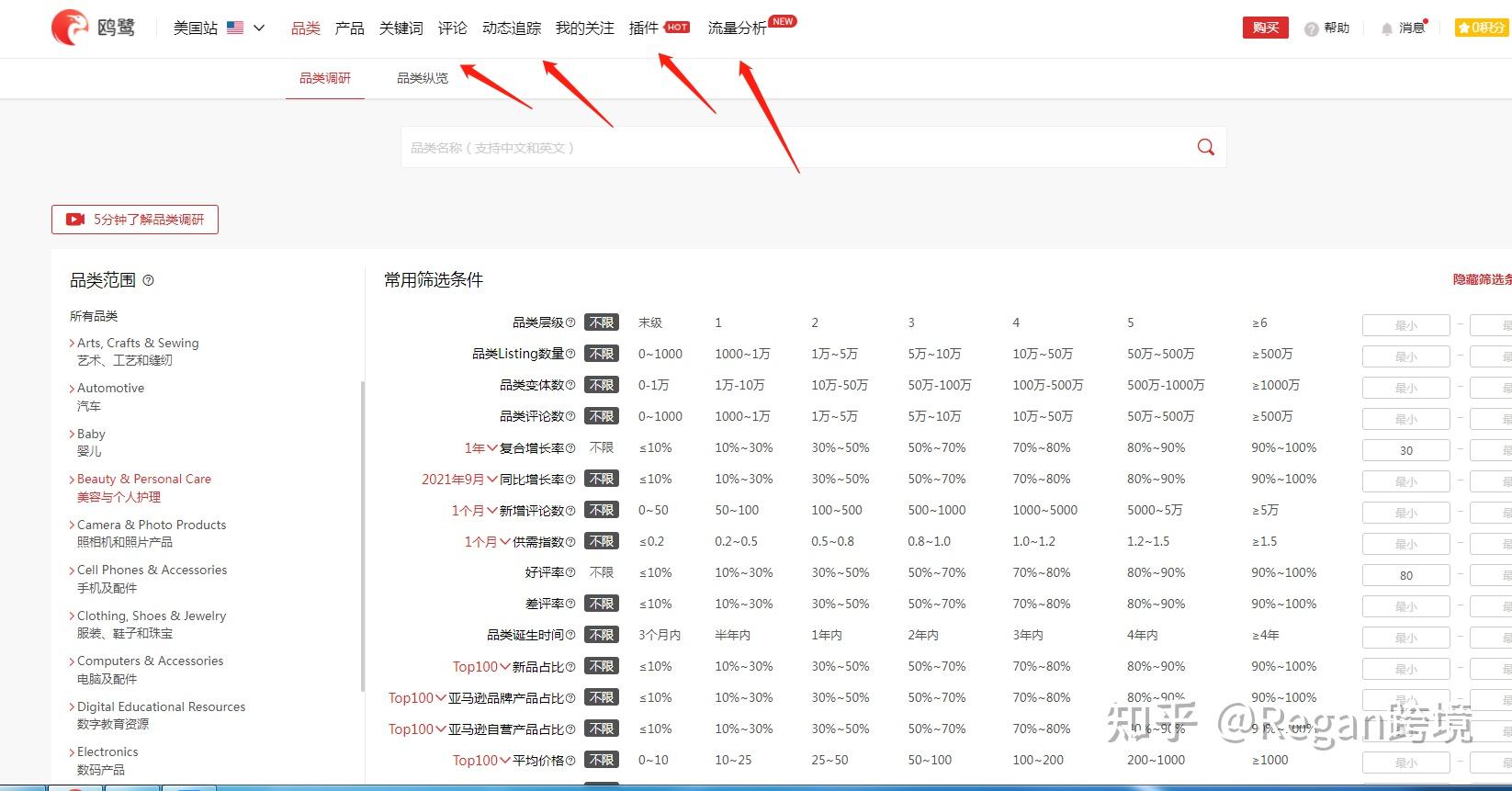Select 10万~50万 in 品类Listing数量 row
The image size is (1512, 791).
[x=1043, y=354]
